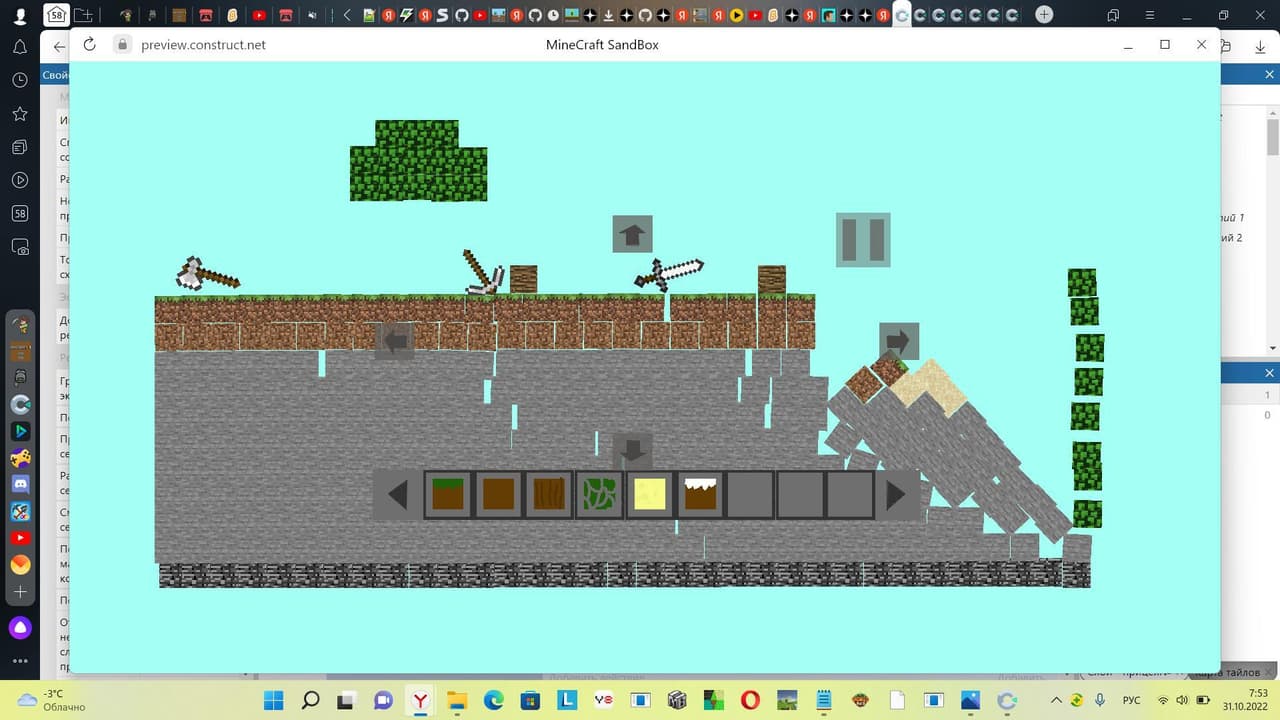Open File Explorer from the taskbar
This screenshot has width=1280, height=720.
457,699
